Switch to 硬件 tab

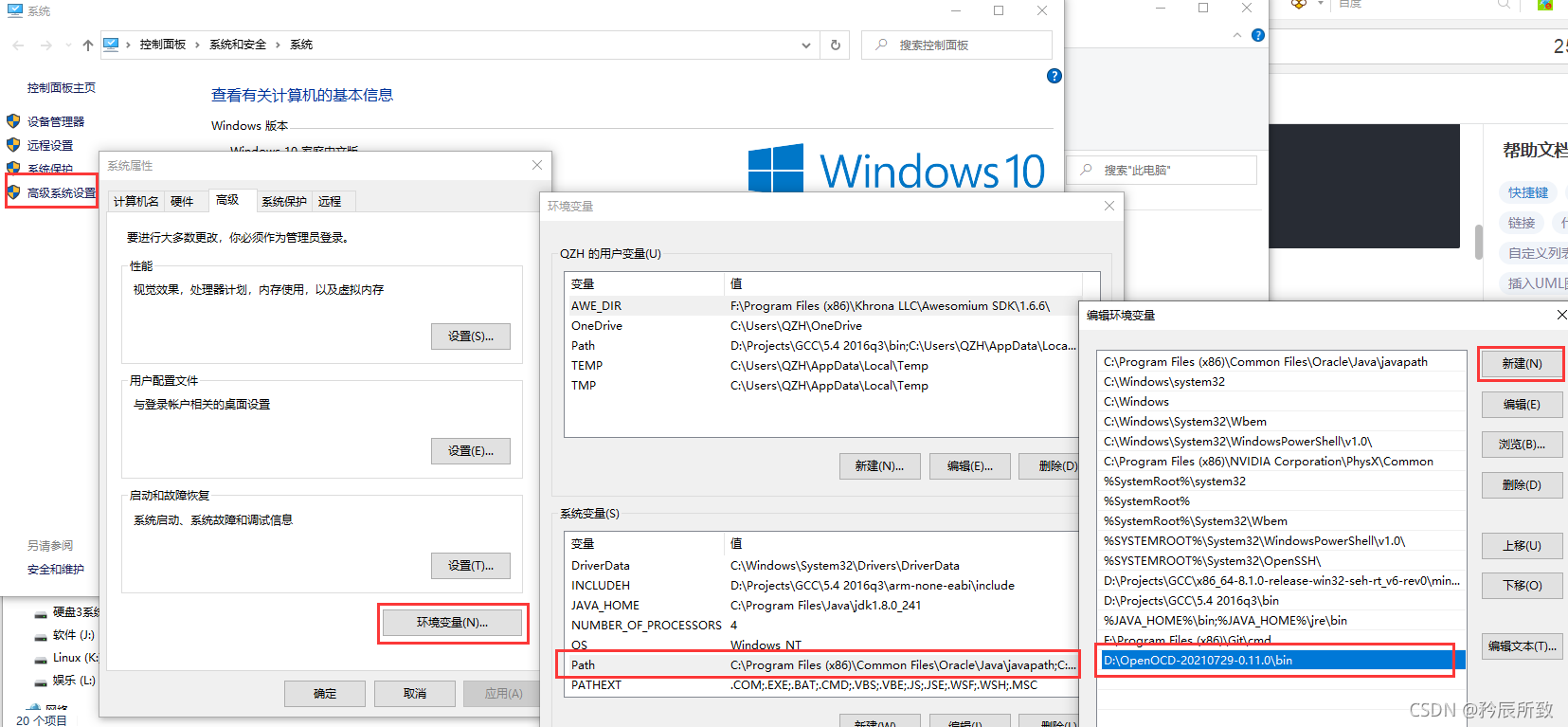click(x=182, y=201)
